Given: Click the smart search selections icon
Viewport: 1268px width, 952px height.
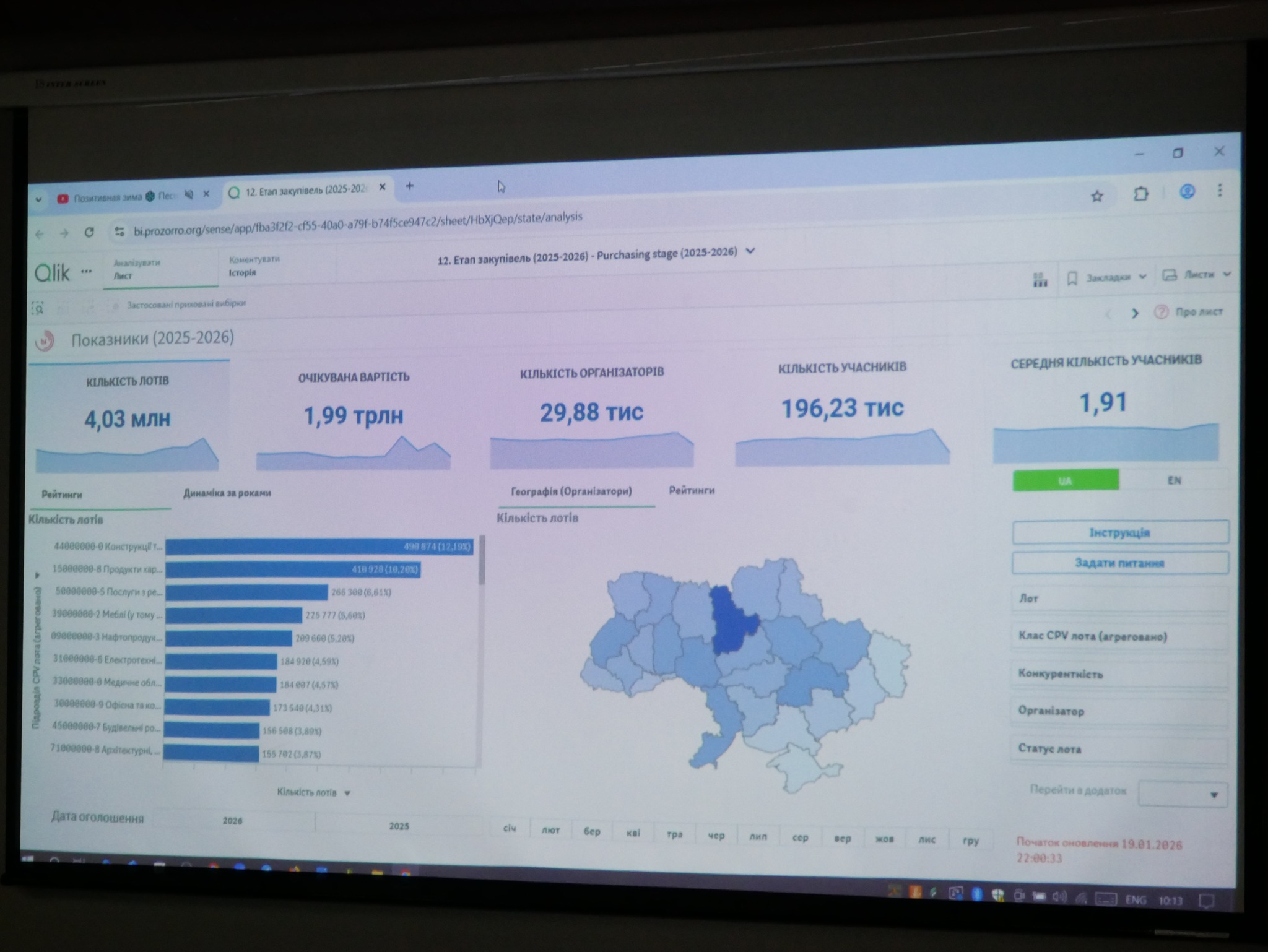Looking at the screenshot, I should 38,308.
